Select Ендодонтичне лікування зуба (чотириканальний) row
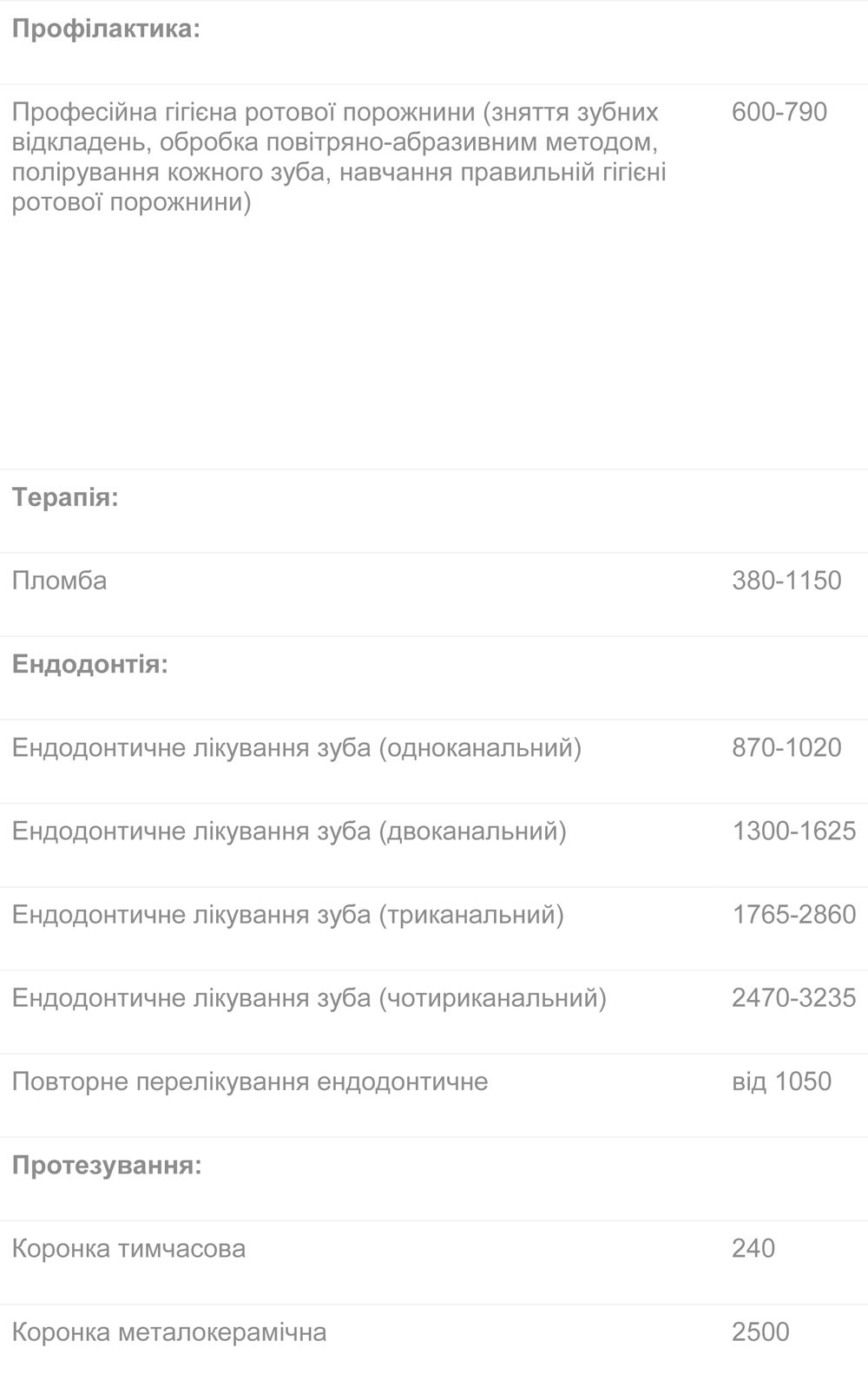 coord(309,997)
